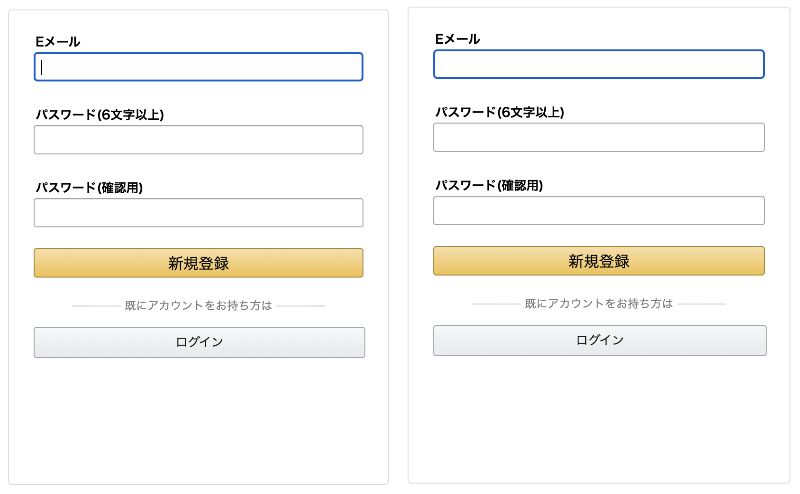Click the Eメール field in the right form
Viewport: 800px width, 494px height.
click(x=598, y=64)
